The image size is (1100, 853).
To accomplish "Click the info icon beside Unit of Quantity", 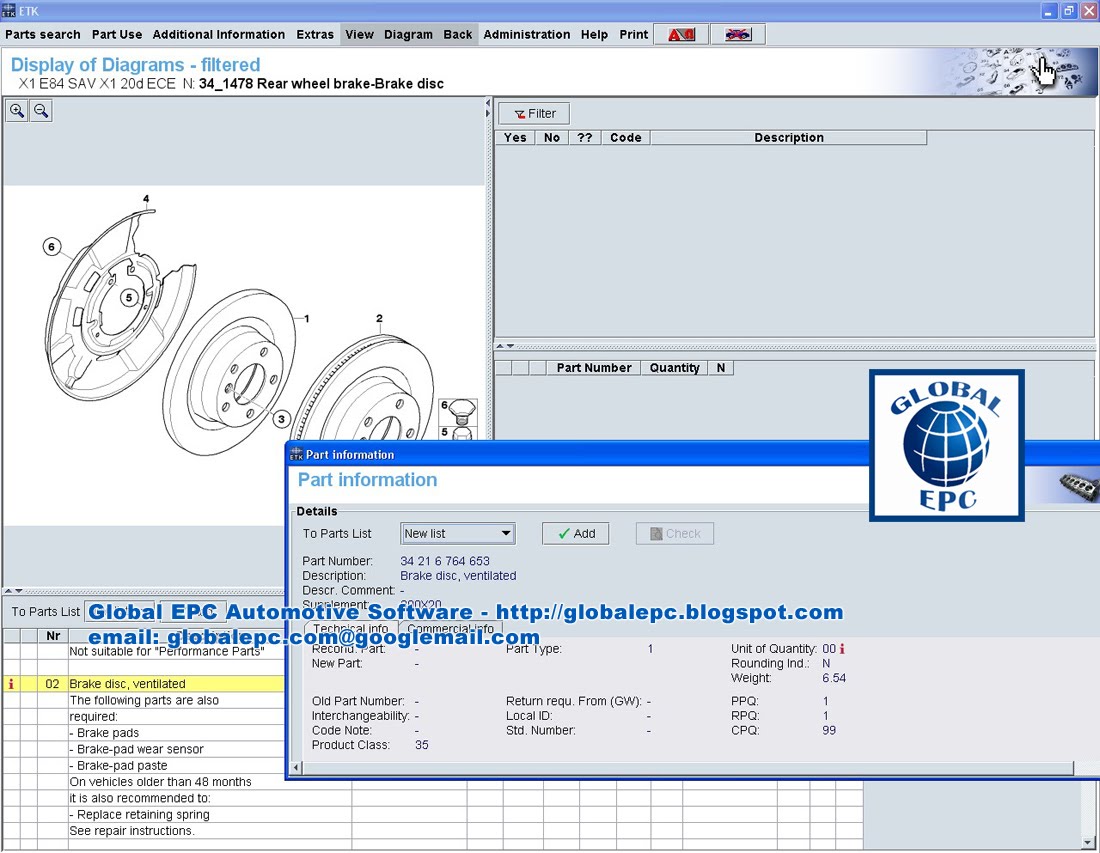I will [x=842, y=649].
